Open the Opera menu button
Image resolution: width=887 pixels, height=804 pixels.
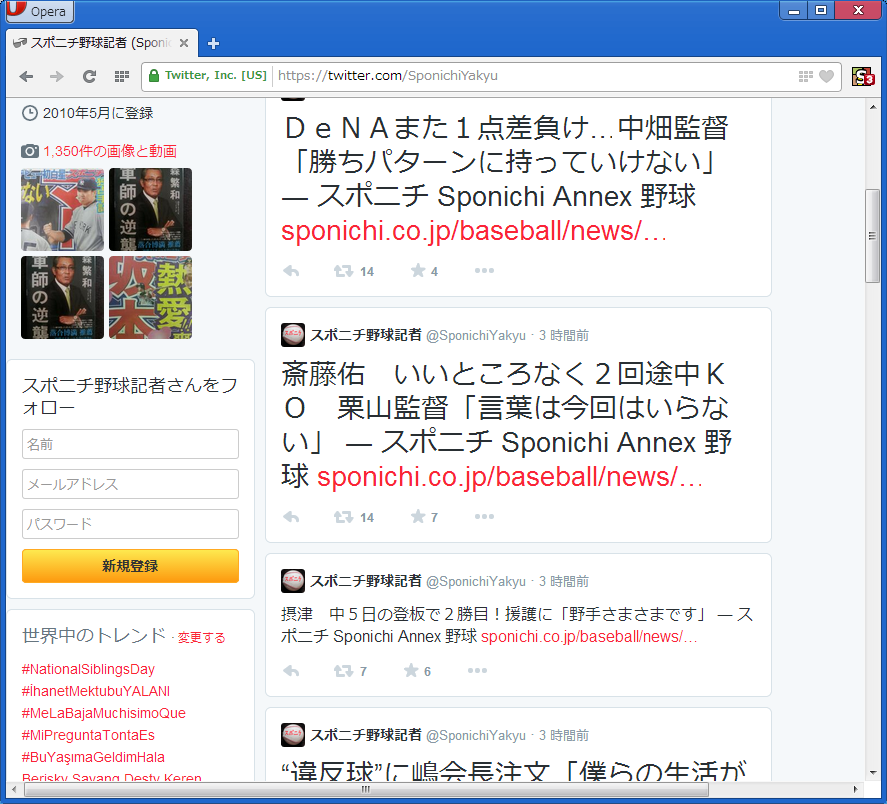(x=38, y=11)
